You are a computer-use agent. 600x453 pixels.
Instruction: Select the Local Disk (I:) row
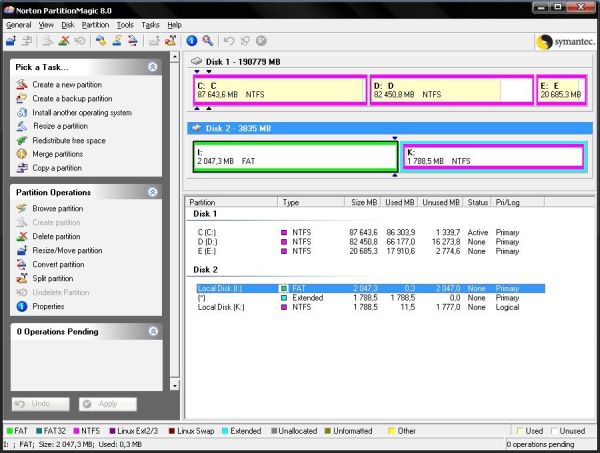click(x=370, y=288)
